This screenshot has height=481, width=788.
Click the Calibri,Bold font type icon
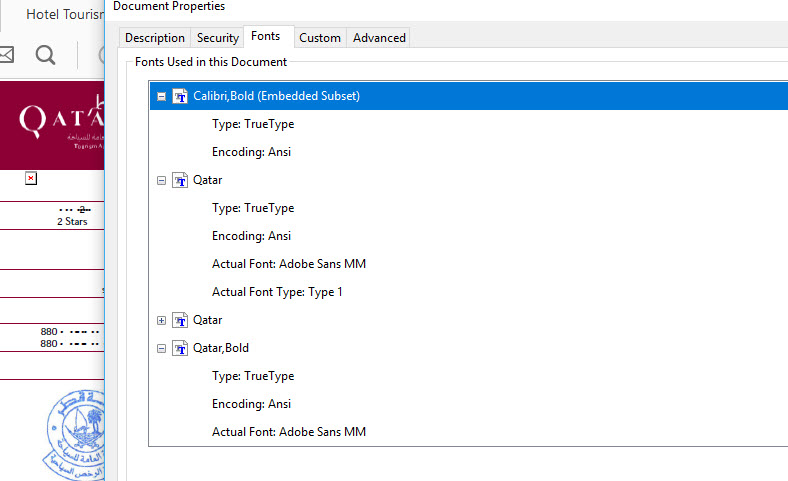180,96
